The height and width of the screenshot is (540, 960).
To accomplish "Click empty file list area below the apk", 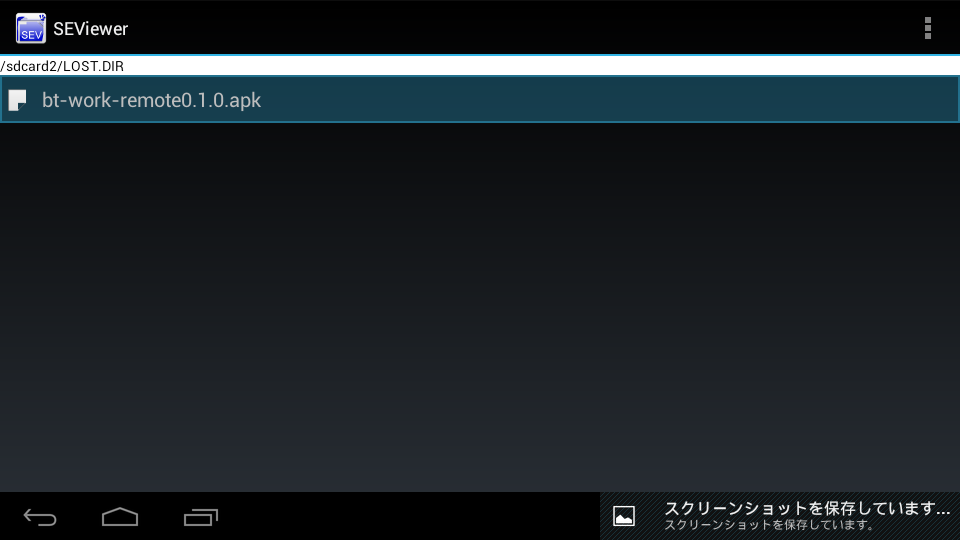I will [x=480, y=300].
